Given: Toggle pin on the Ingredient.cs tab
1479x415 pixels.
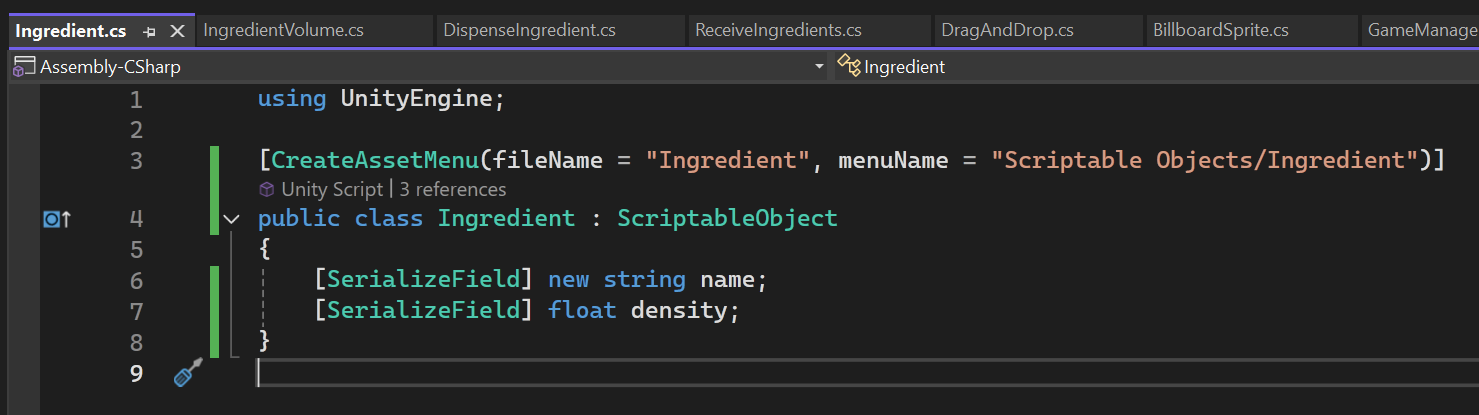Looking at the screenshot, I should coord(149,32).
